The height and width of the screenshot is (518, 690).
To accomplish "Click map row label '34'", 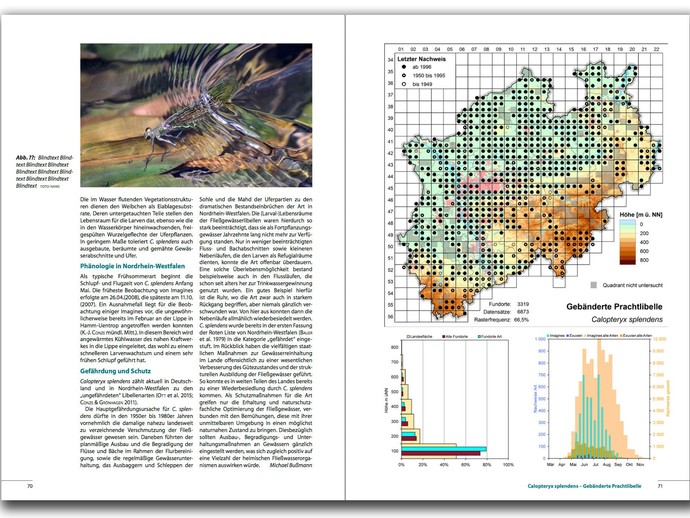I will 390,60.
